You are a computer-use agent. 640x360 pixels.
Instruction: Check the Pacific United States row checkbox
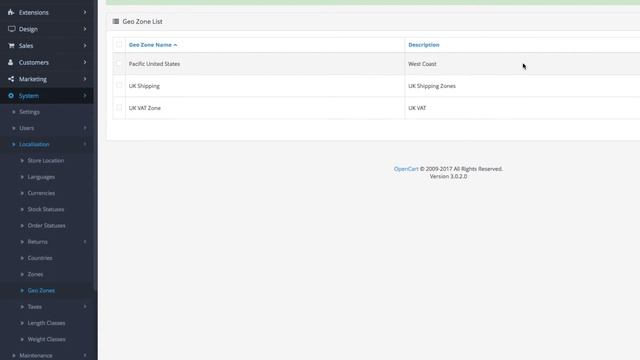(119, 63)
